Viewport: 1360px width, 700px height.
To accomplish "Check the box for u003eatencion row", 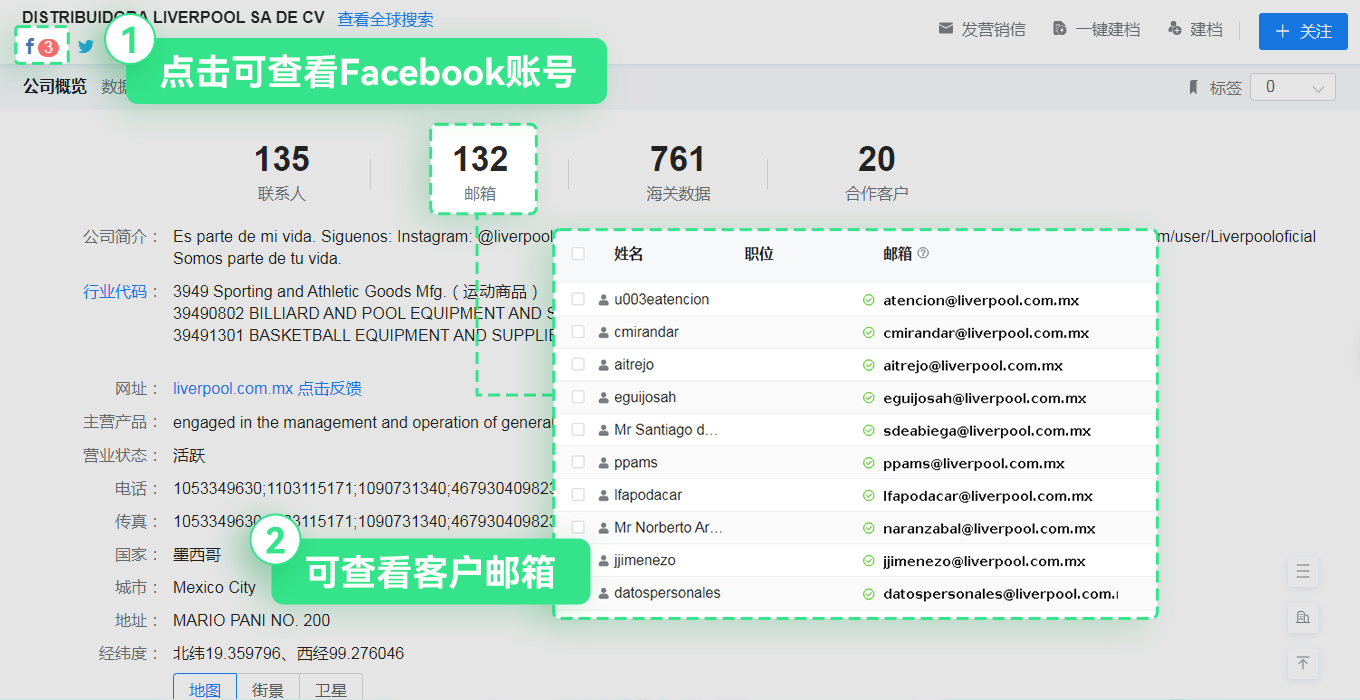I will coord(578,299).
